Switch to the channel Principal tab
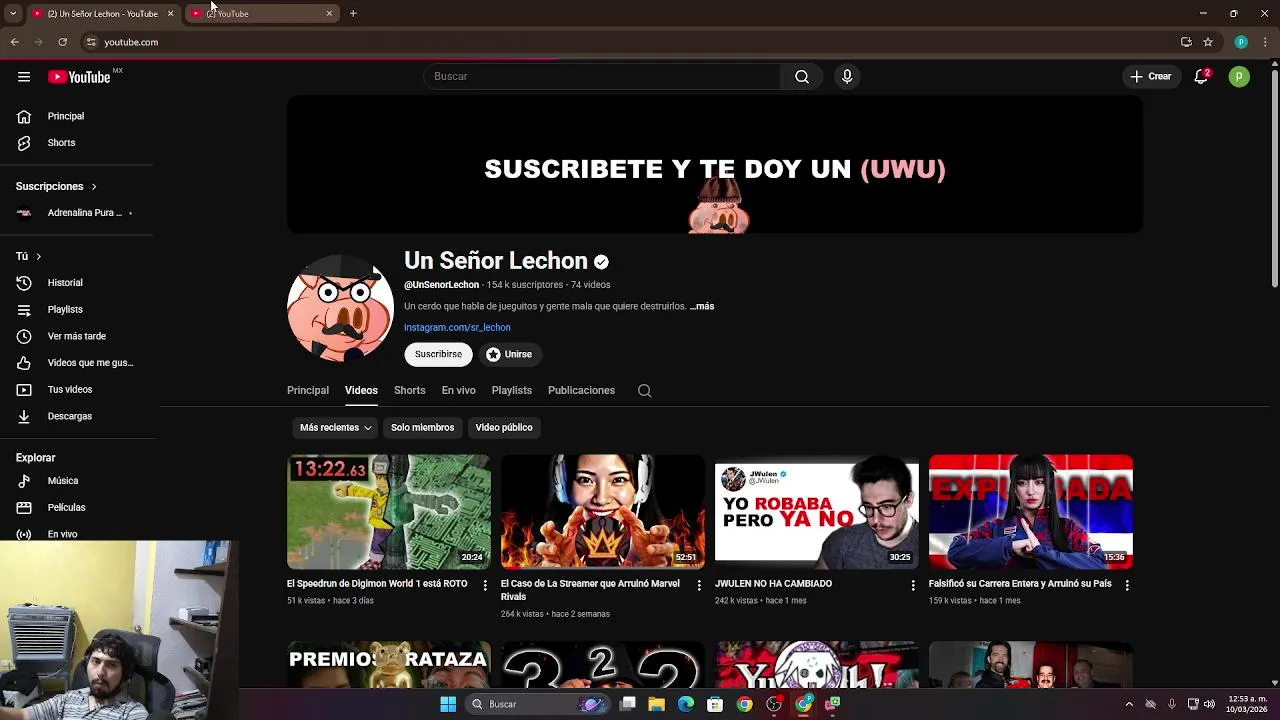The height and width of the screenshot is (720, 1280). coord(308,391)
